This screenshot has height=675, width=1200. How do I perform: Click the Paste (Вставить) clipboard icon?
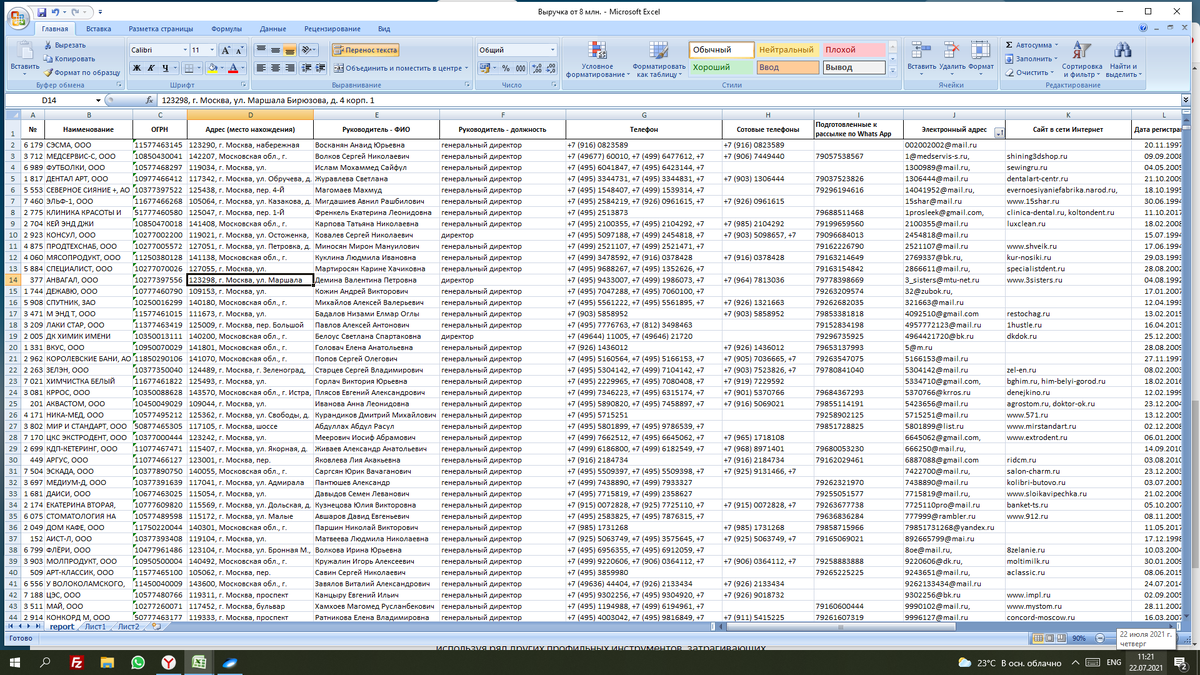pos(24,50)
